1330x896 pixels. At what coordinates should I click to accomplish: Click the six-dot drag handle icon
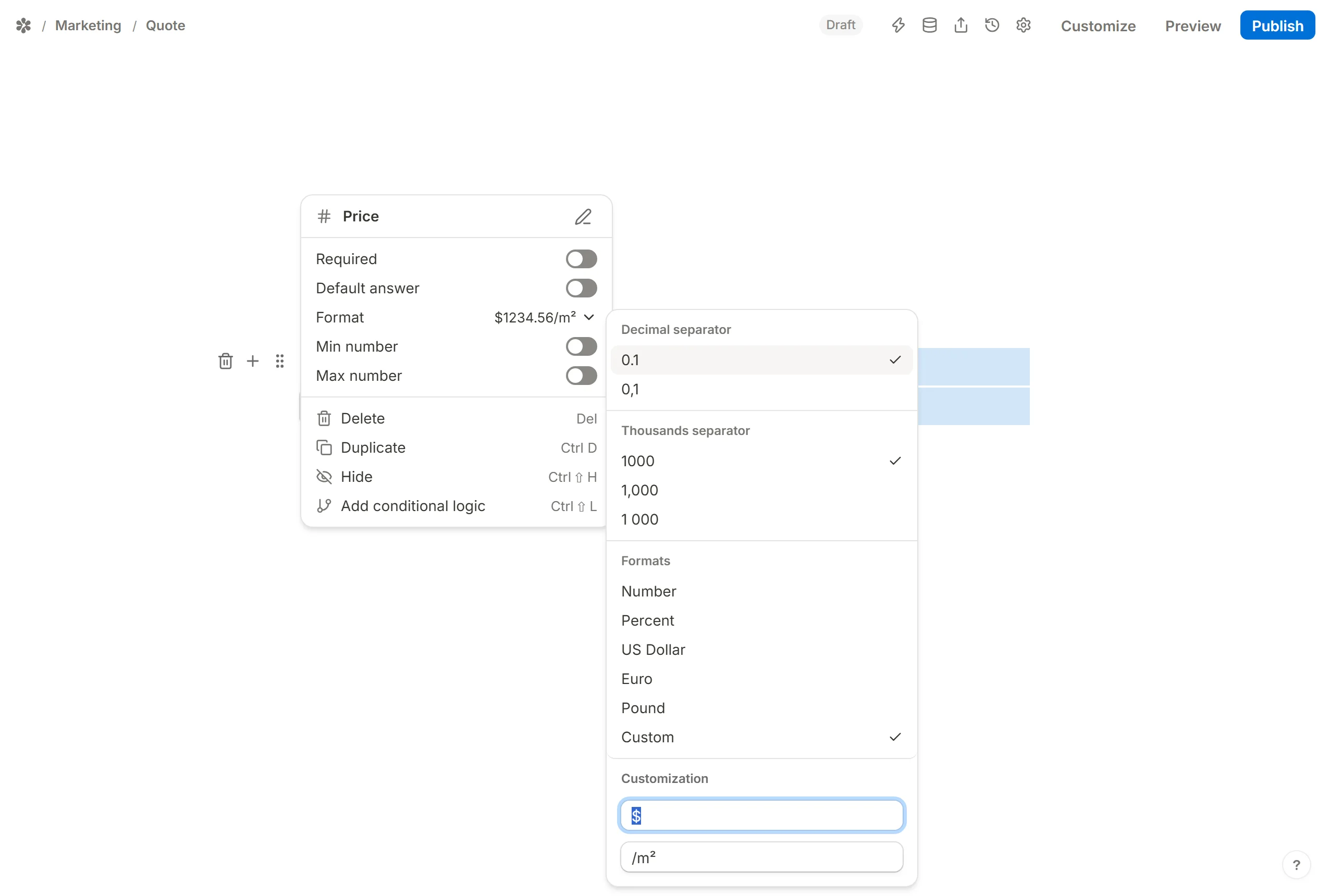[x=279, y=361]
